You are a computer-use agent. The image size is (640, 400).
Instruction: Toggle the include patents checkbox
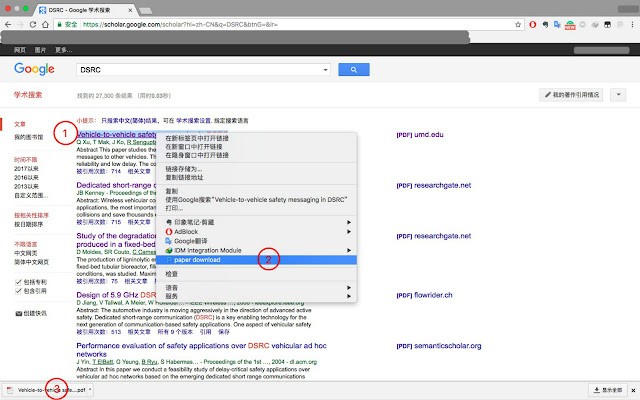point(18,282)
